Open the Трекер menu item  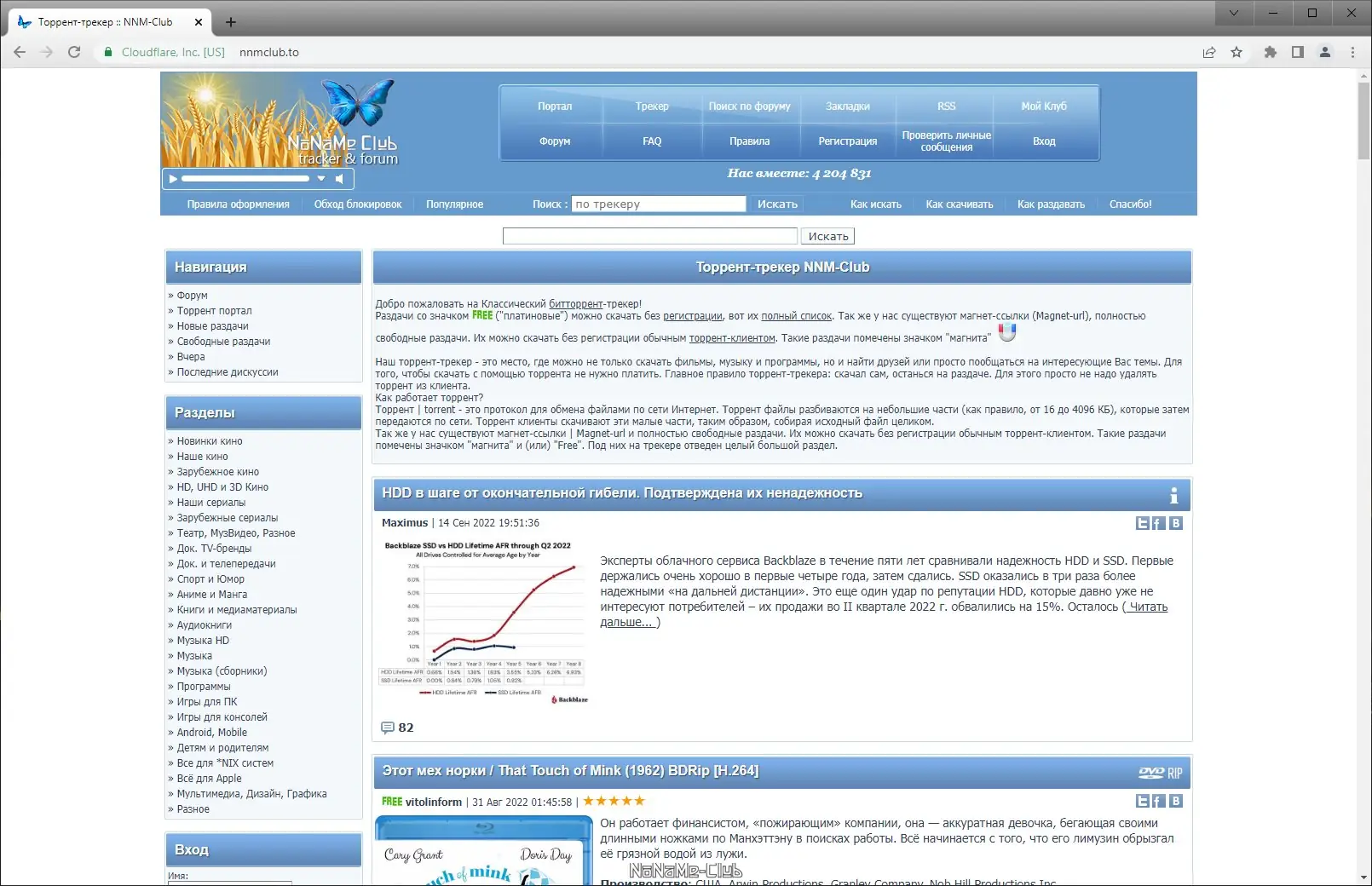(652, 106)
